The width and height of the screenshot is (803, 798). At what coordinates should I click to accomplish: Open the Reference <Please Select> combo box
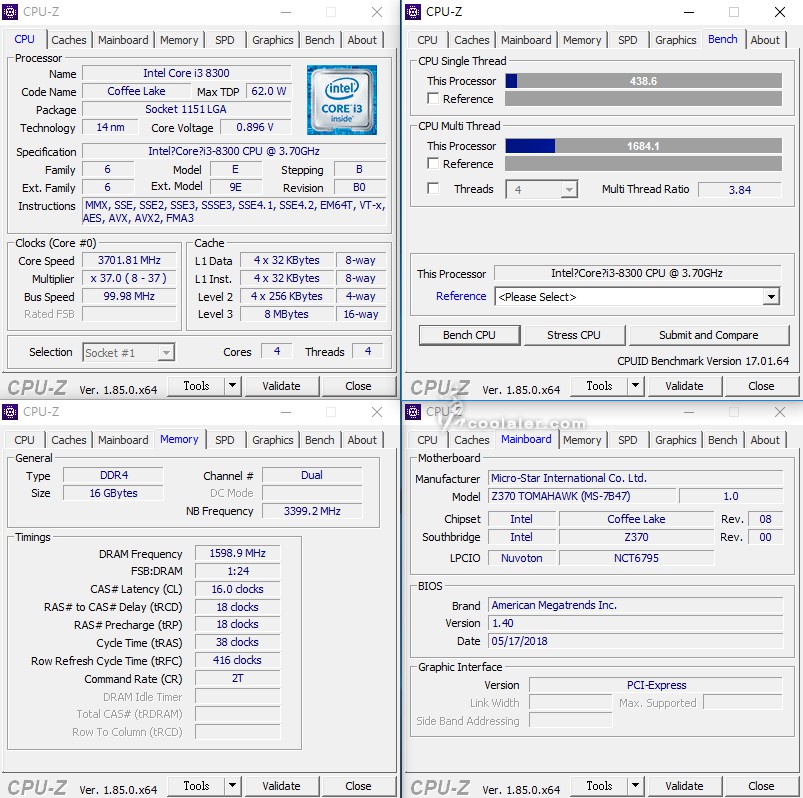tap(637, 297)
